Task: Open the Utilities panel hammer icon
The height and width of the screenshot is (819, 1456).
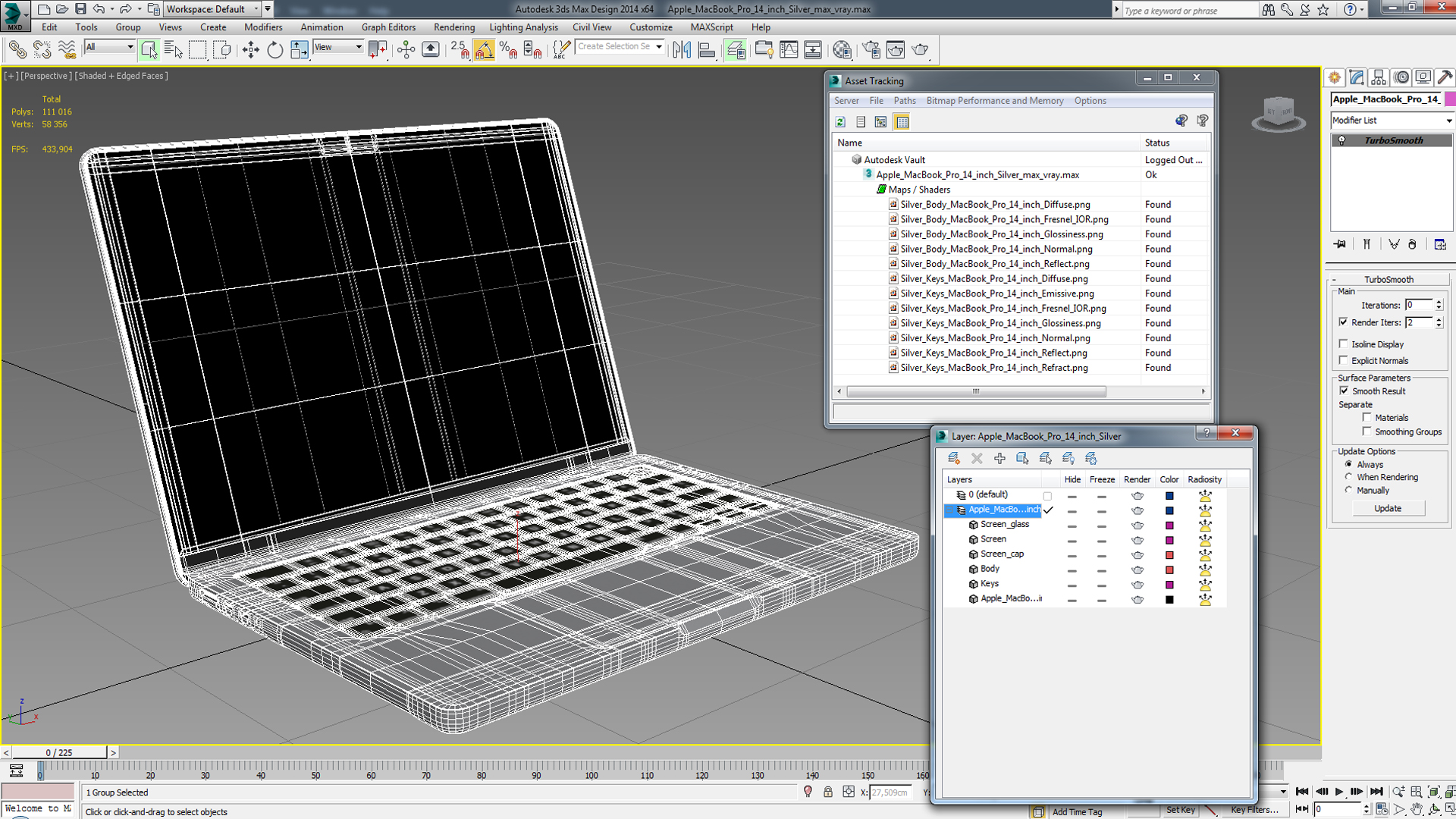Action: tap(1445, 77)
